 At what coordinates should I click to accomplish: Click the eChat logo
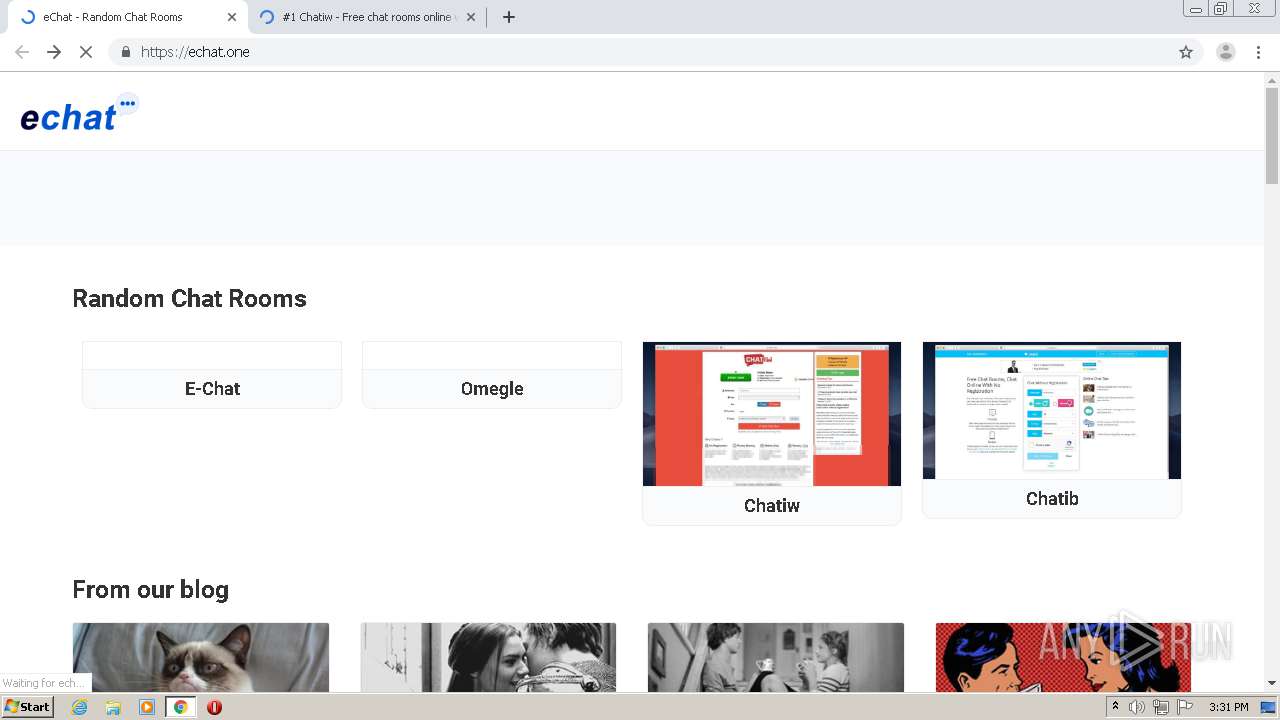click(79, 113)
